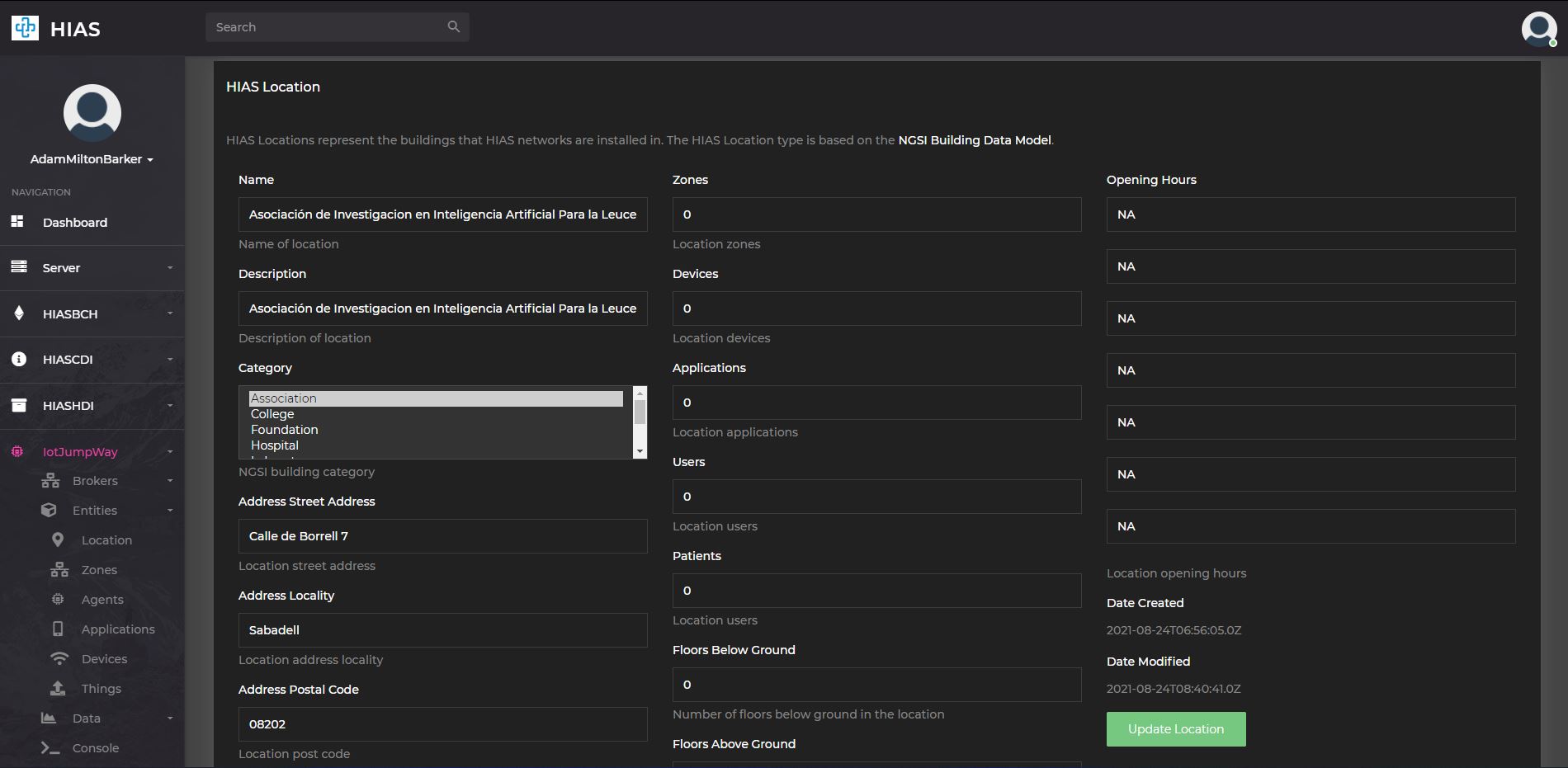Click the Address Street Address field
The image size is (1568, 768).
(x=443, y=536)
